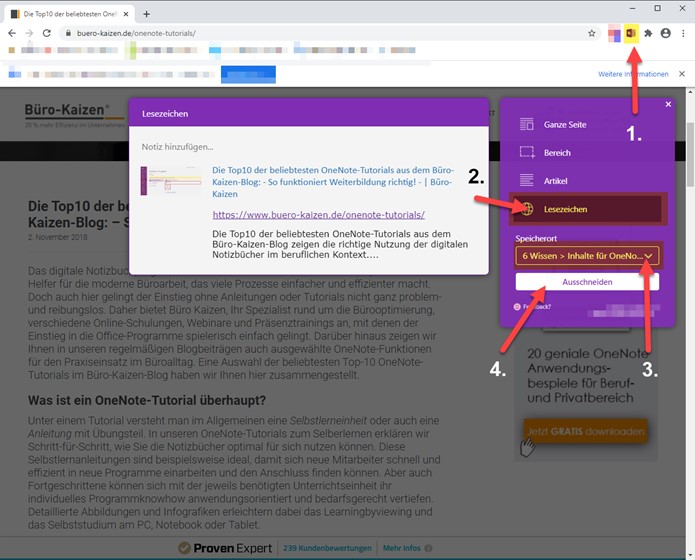The width and height of the screenshot is (695, 560).
Task: Click the bookmark preview thumbnail
Action: click(x=171, y=181)
